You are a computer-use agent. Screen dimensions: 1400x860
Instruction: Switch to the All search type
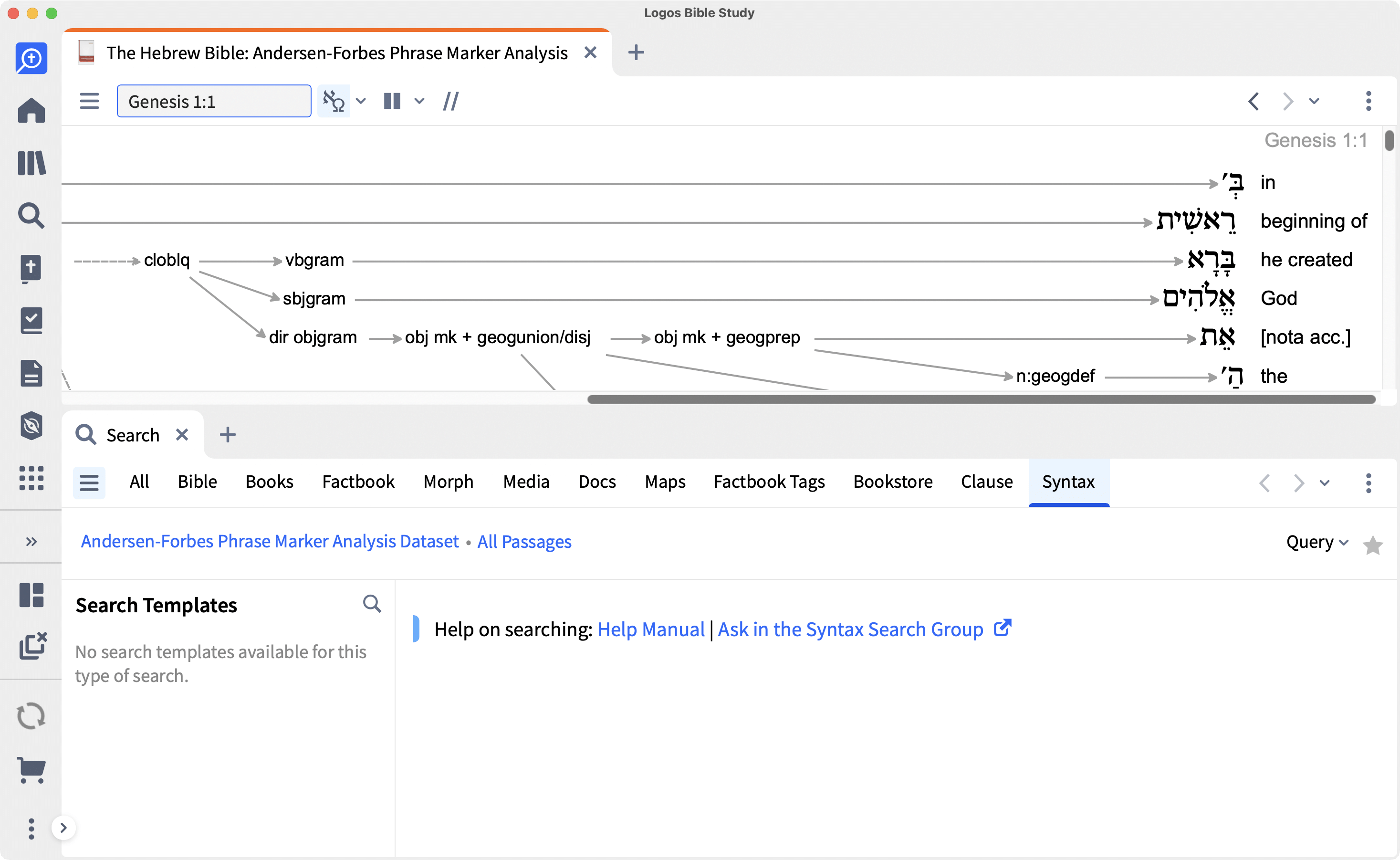139,482
